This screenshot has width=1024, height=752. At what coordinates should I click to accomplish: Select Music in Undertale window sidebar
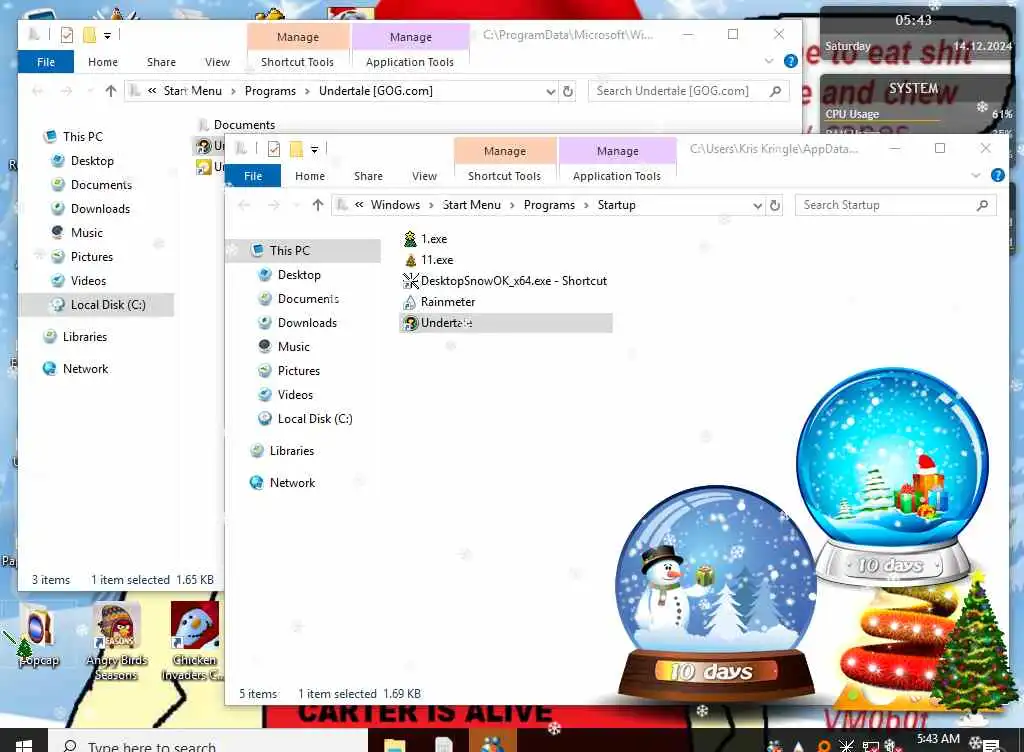[x=87, y=232]
